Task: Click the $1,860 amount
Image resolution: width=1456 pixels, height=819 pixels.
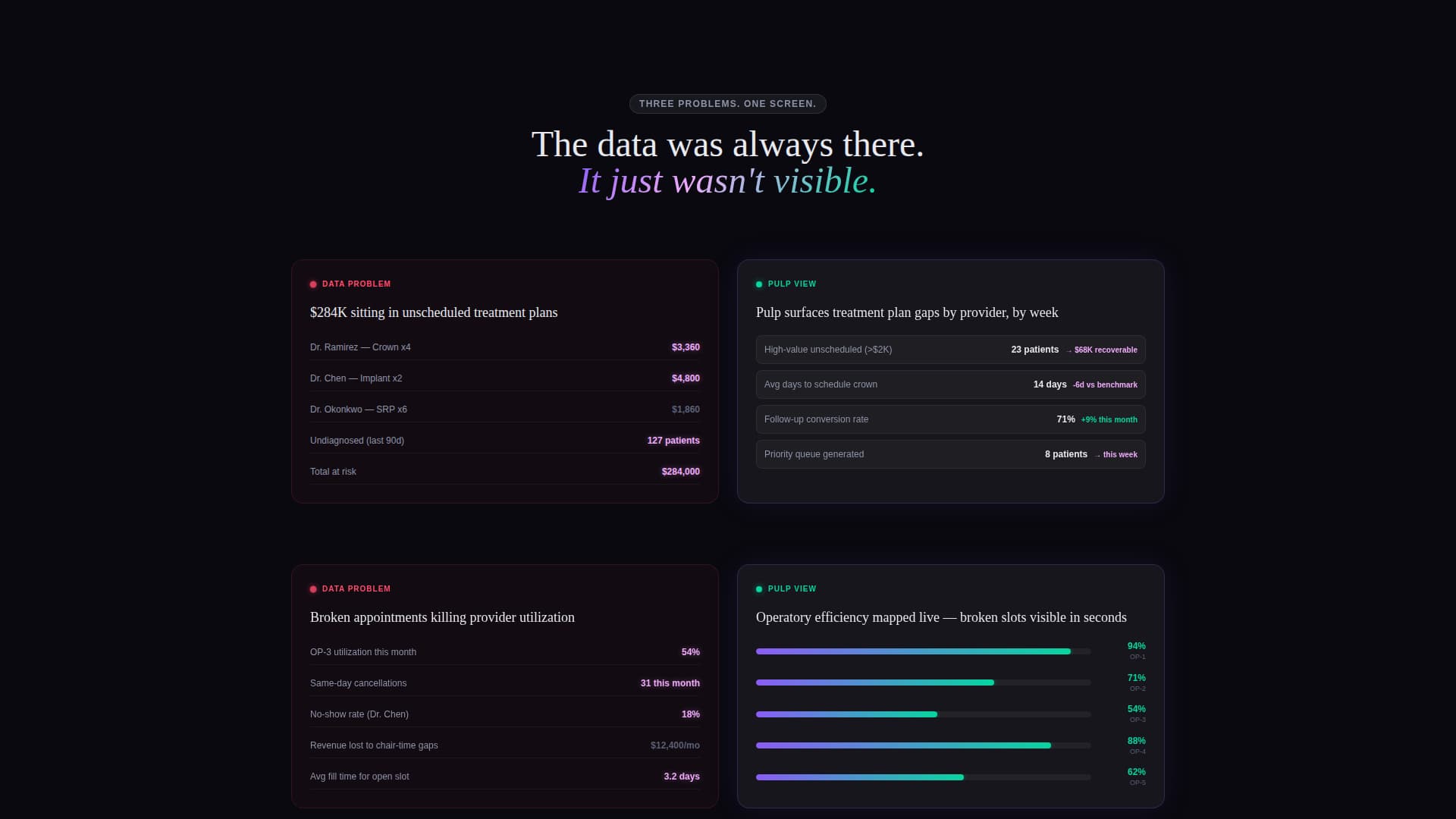Action: [x=686, y=409]
